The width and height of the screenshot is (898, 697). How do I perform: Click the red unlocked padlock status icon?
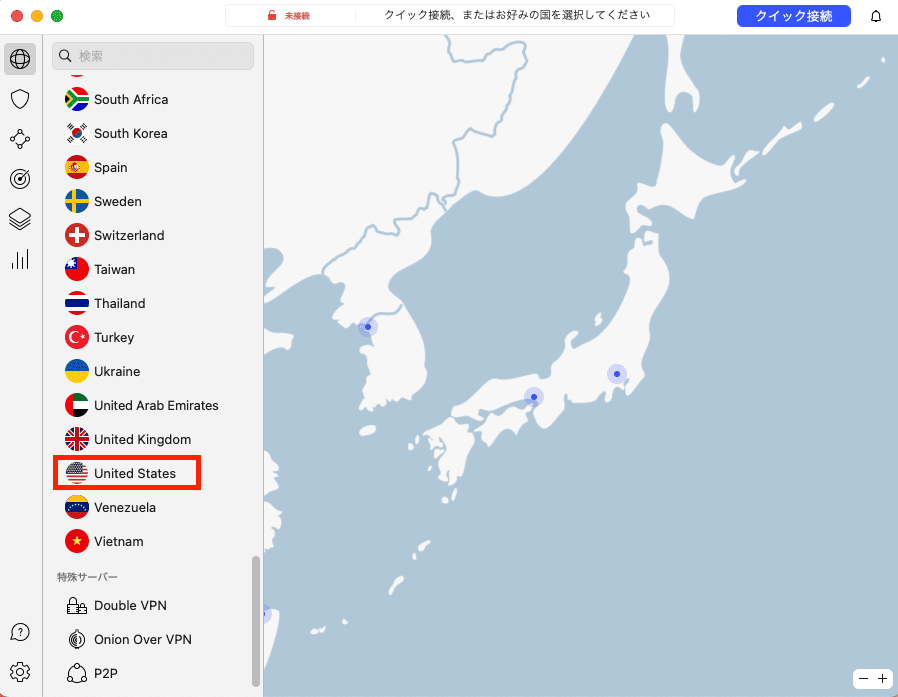pos(271,15)
